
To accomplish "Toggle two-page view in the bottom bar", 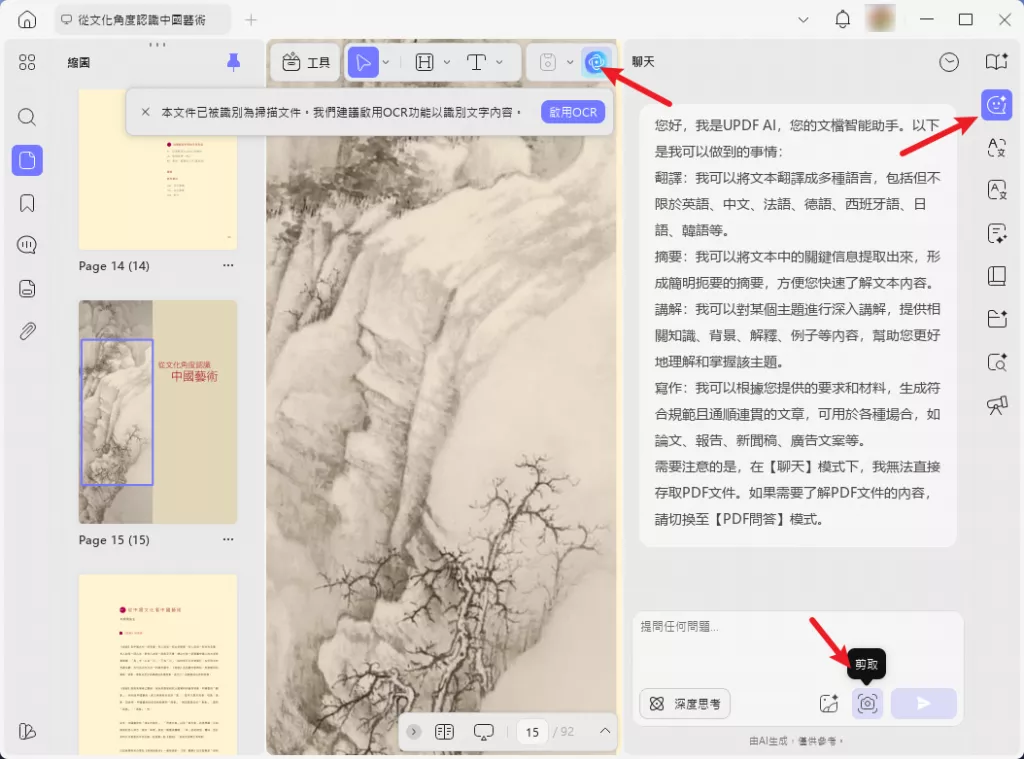I will 445,731.
